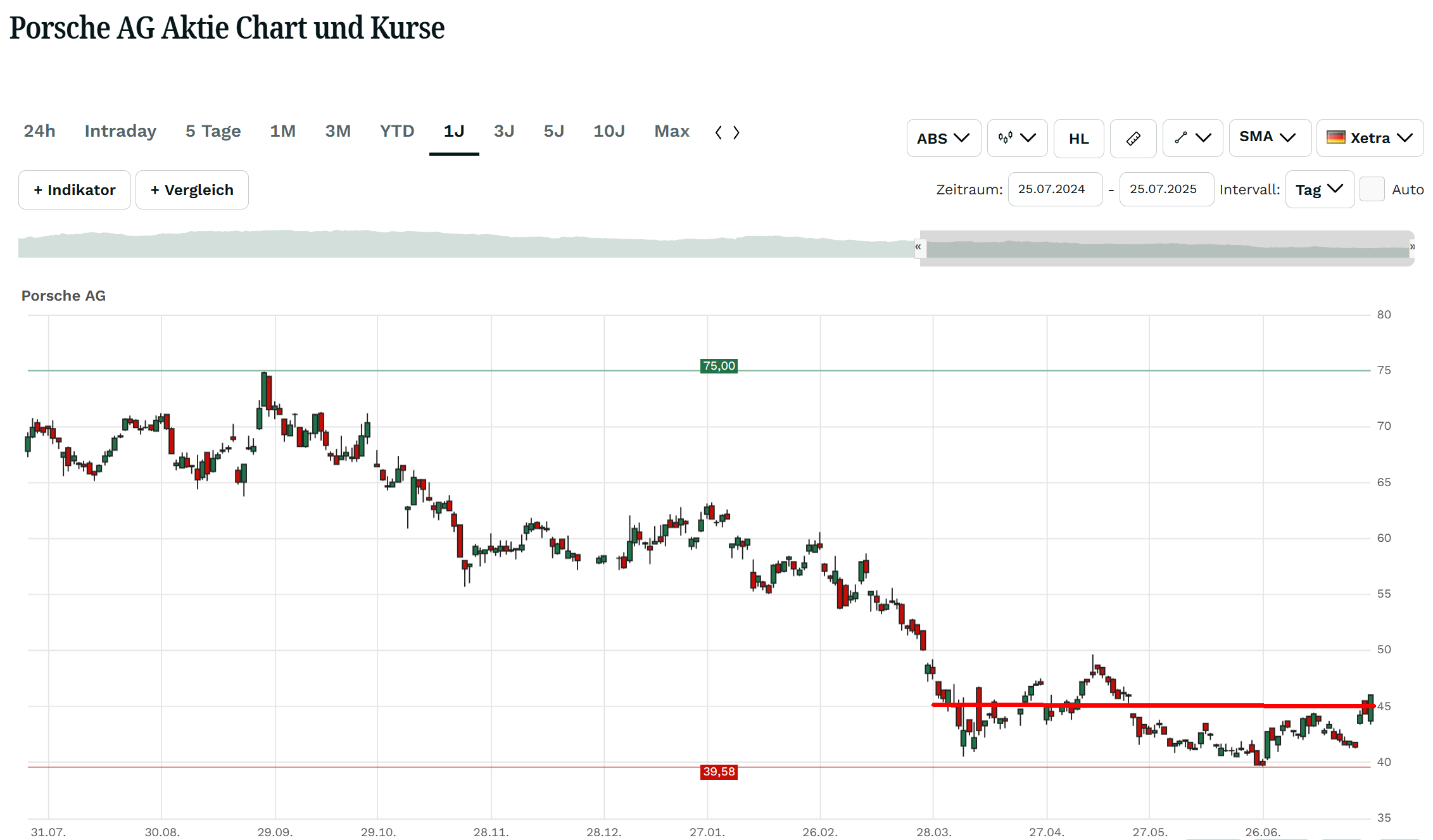1433x840 pixels.
Task: Click the 31.07. date axis label
Action: pyautogui.click(x=48, y=832)
